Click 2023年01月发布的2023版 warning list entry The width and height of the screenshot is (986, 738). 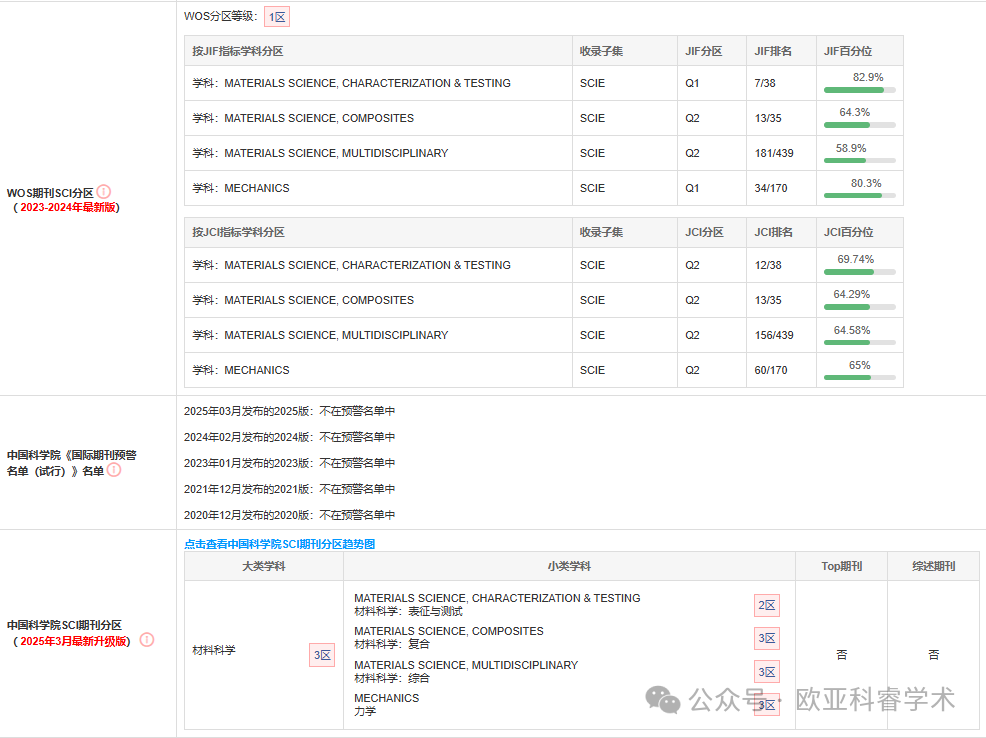[289, 463]
